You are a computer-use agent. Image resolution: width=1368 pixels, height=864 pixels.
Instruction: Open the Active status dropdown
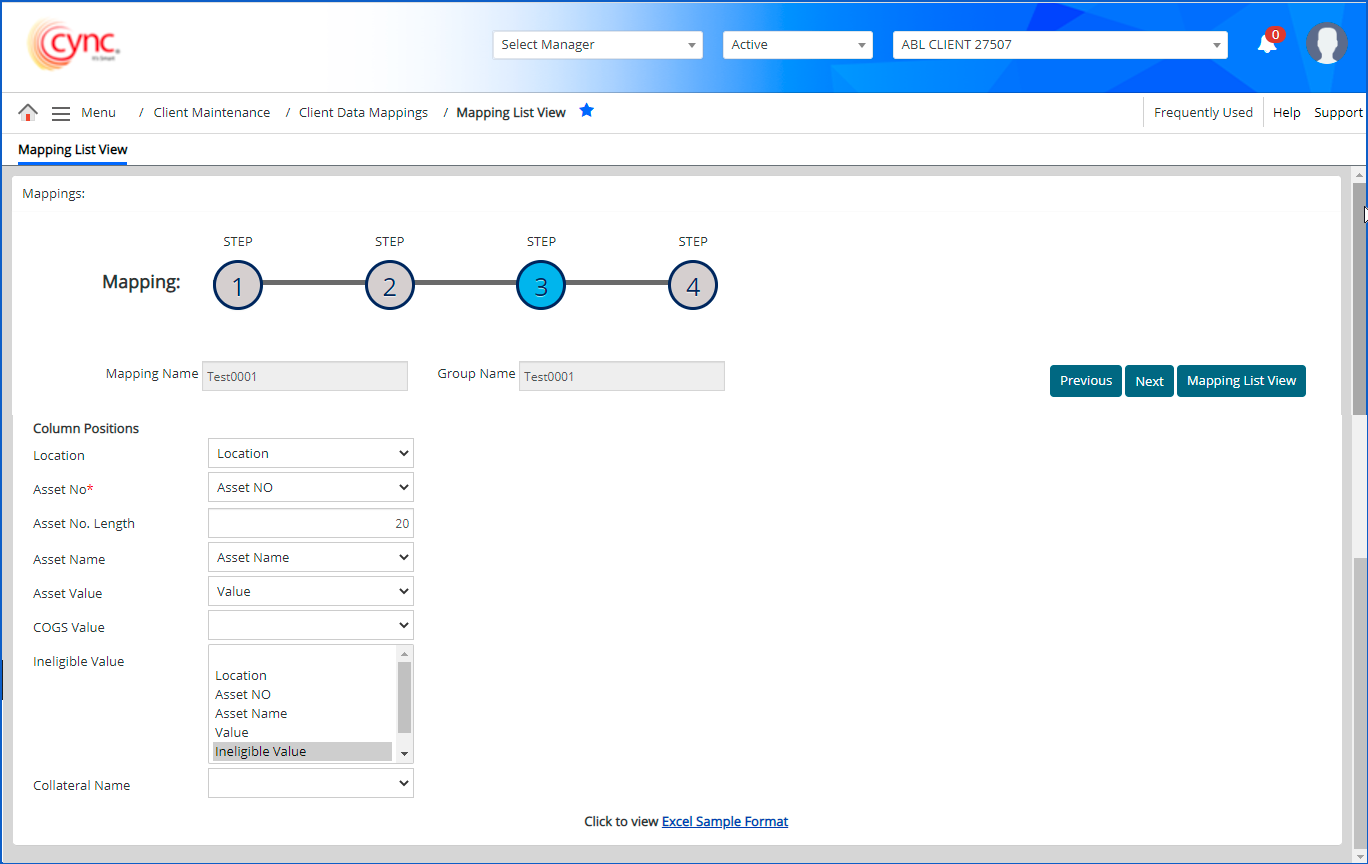(x=797, y=45)
